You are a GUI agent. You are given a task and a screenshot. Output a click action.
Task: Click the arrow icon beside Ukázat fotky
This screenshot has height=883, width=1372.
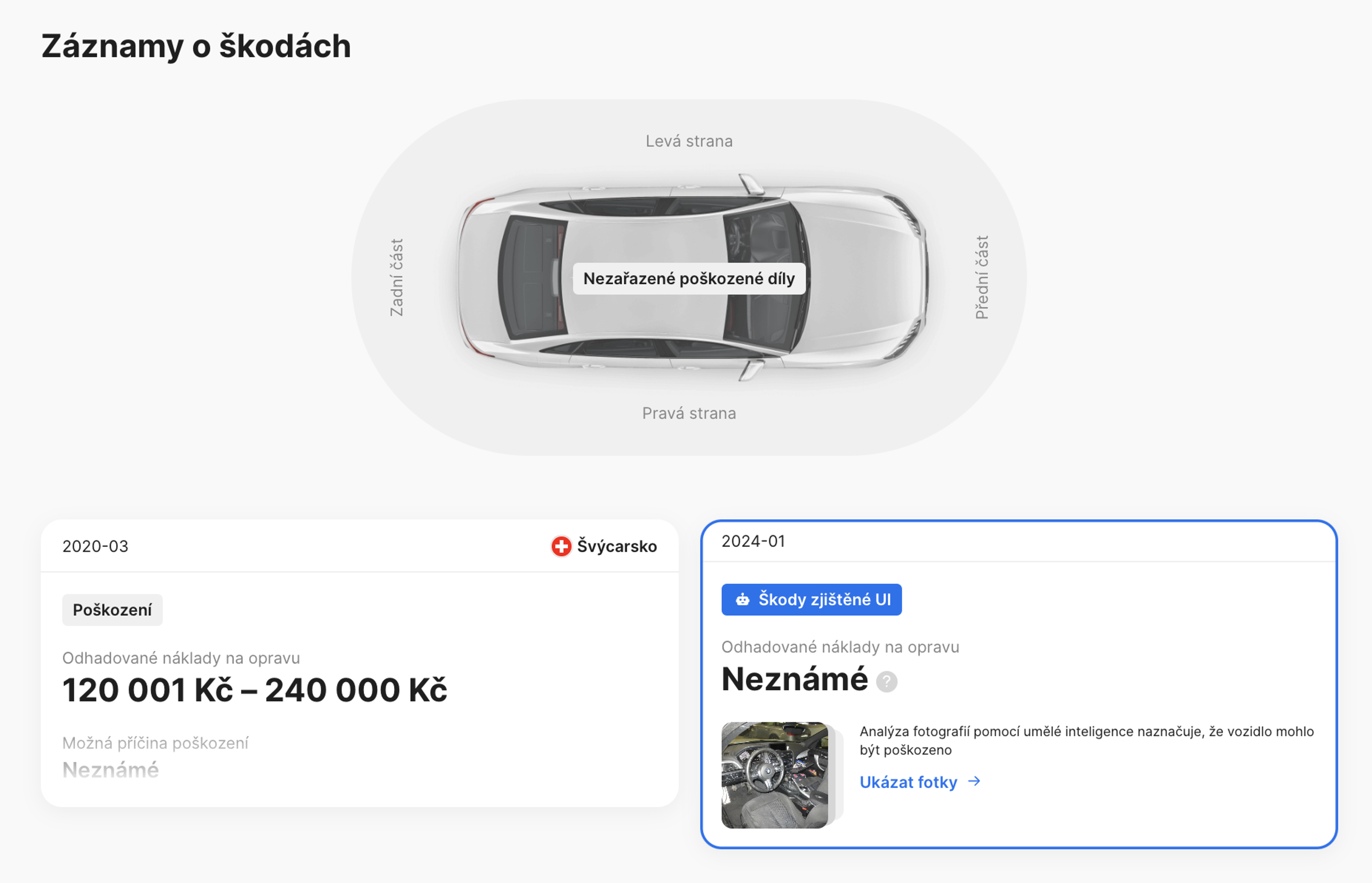pyautogui.click(x=975, y=781)
